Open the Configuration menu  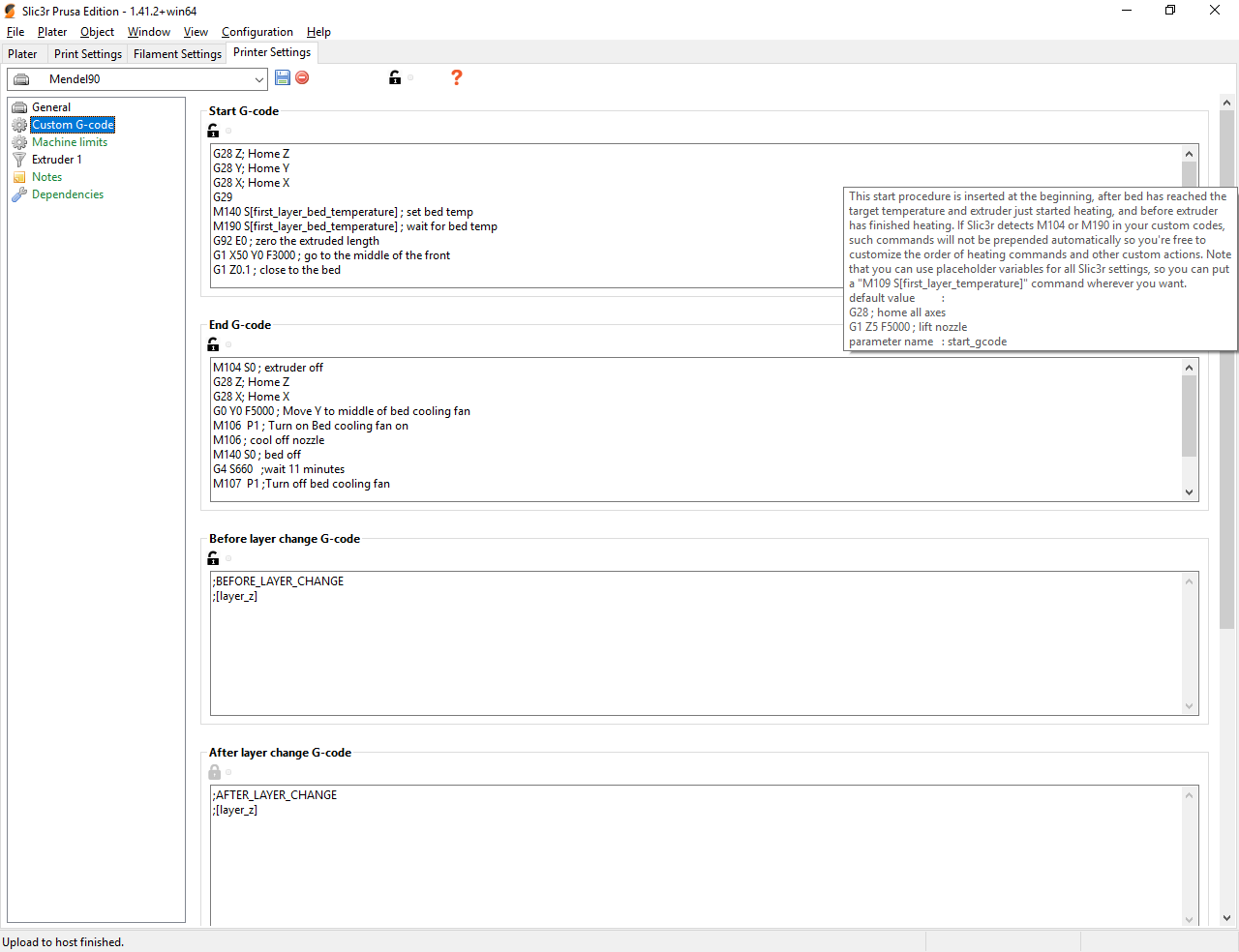point(257,32)
